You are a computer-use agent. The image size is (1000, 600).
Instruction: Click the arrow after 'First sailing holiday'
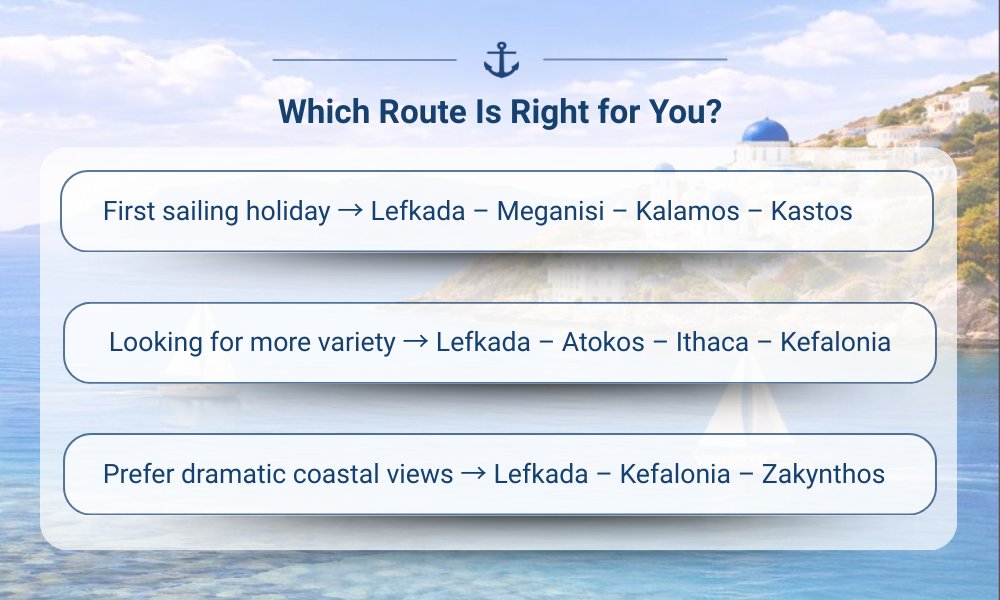(350, 211)
